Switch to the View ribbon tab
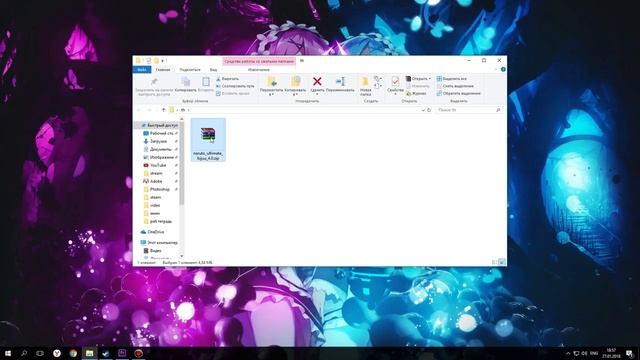The width and height of the screenshot is (640, 360). pyautogui.click(x=213, y=70)
